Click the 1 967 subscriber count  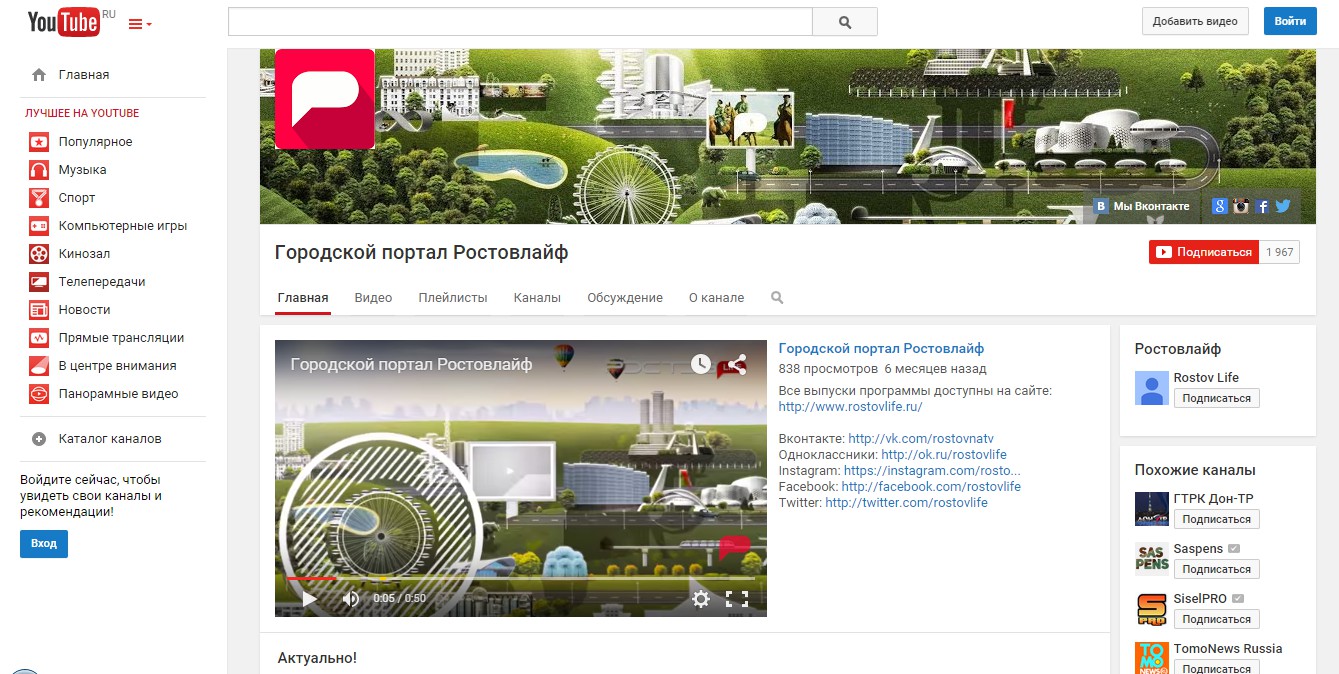(x=1280, y=252)
